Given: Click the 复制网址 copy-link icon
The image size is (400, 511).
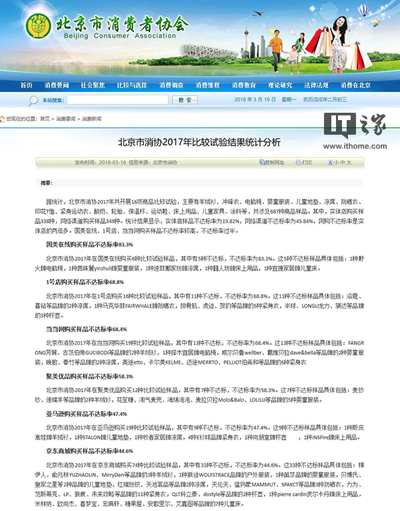Looking at the screenshot, I should coord(262,162).
